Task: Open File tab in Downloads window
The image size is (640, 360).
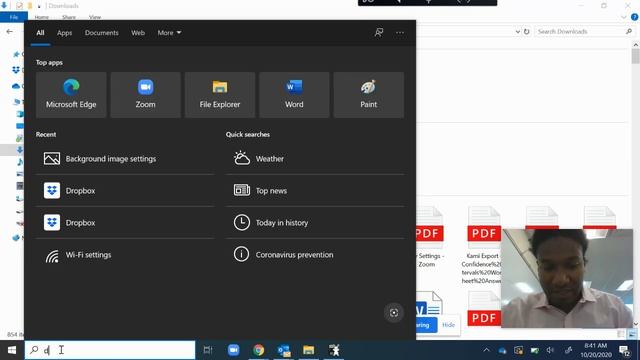Action: point(14,17)
